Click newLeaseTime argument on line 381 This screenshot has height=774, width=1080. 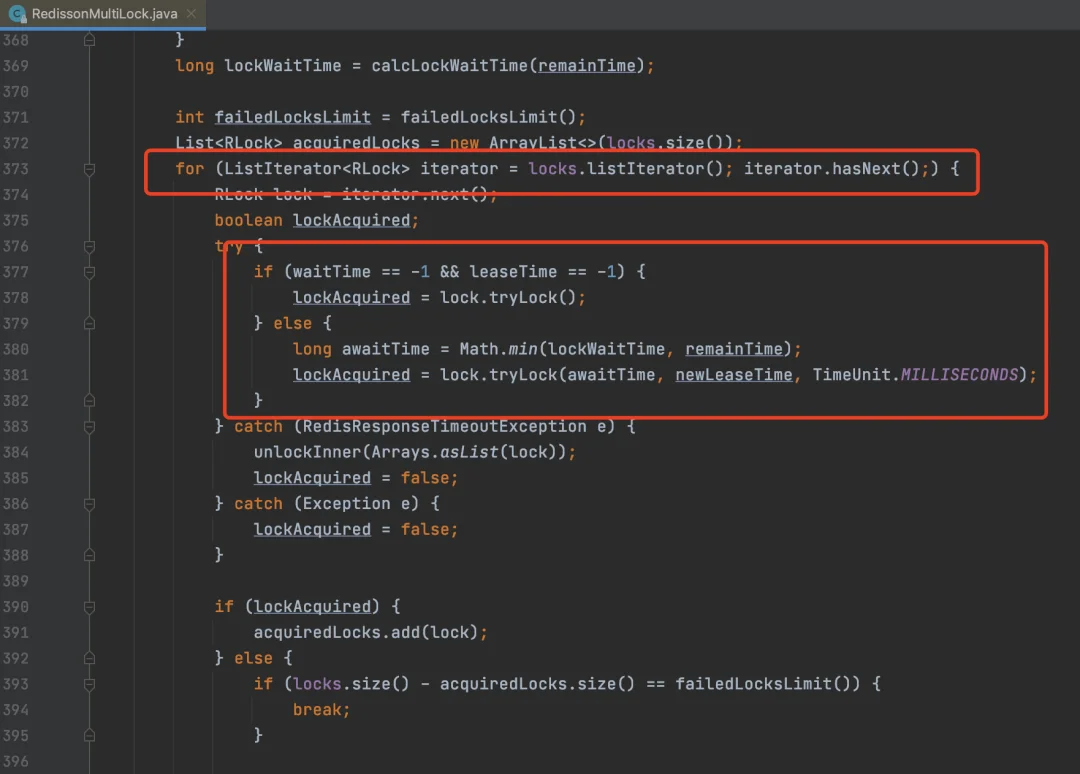[734, 375]
